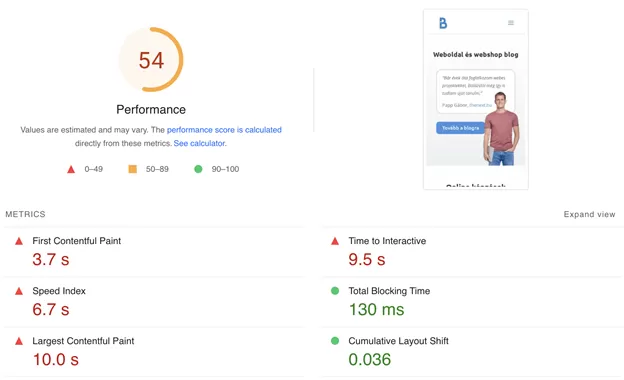Screen dimensions: 624x380
Task: Click the red triangle legend icon for 0–49
Action: 71,170
